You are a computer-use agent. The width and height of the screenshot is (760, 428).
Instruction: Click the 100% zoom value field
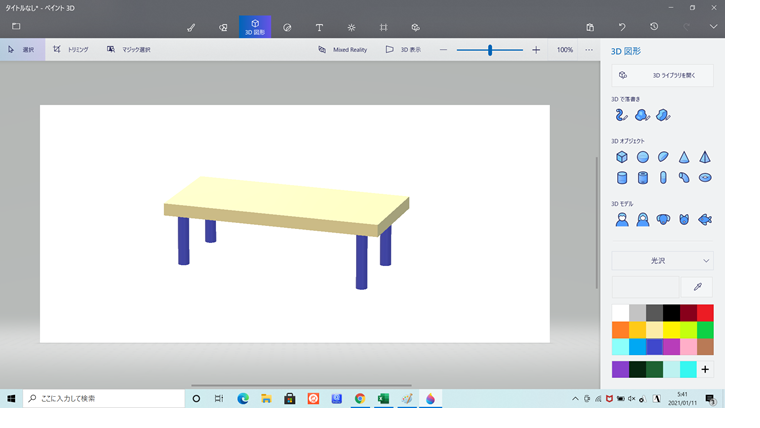point(565,49)
